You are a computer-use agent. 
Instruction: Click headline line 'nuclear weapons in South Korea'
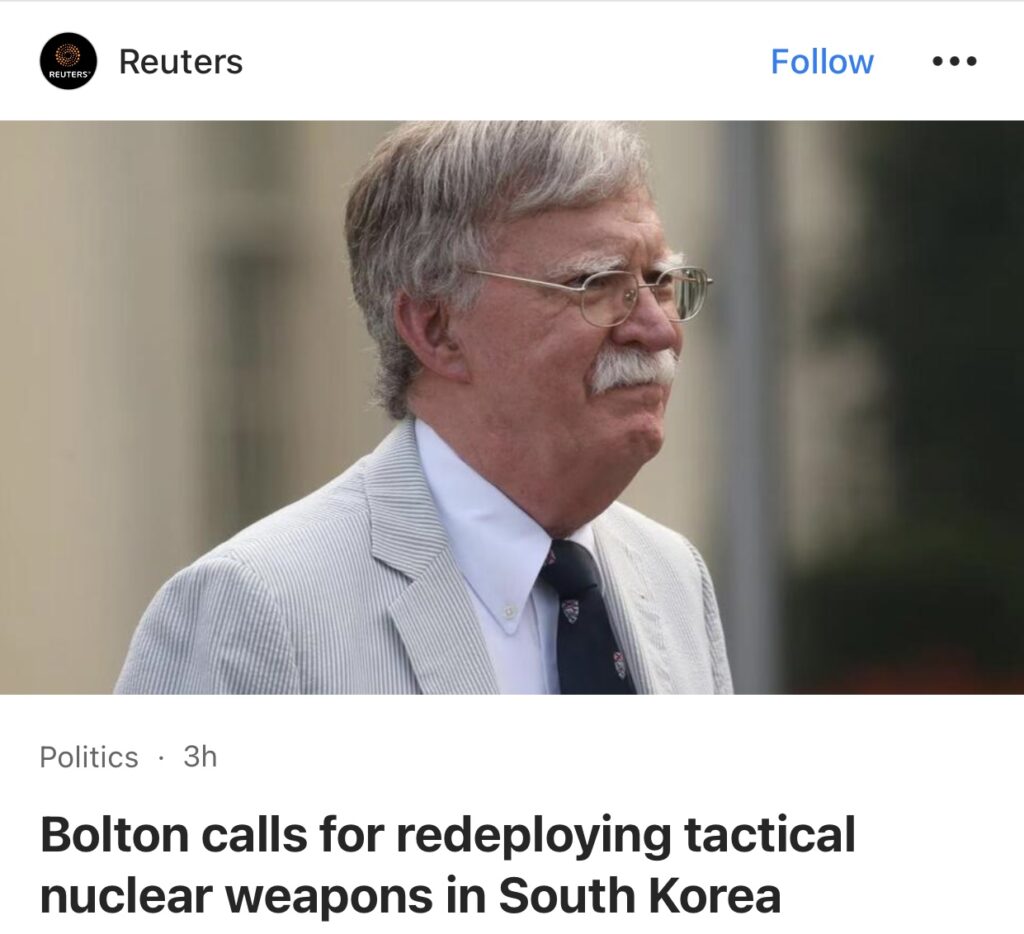(411, 895)
